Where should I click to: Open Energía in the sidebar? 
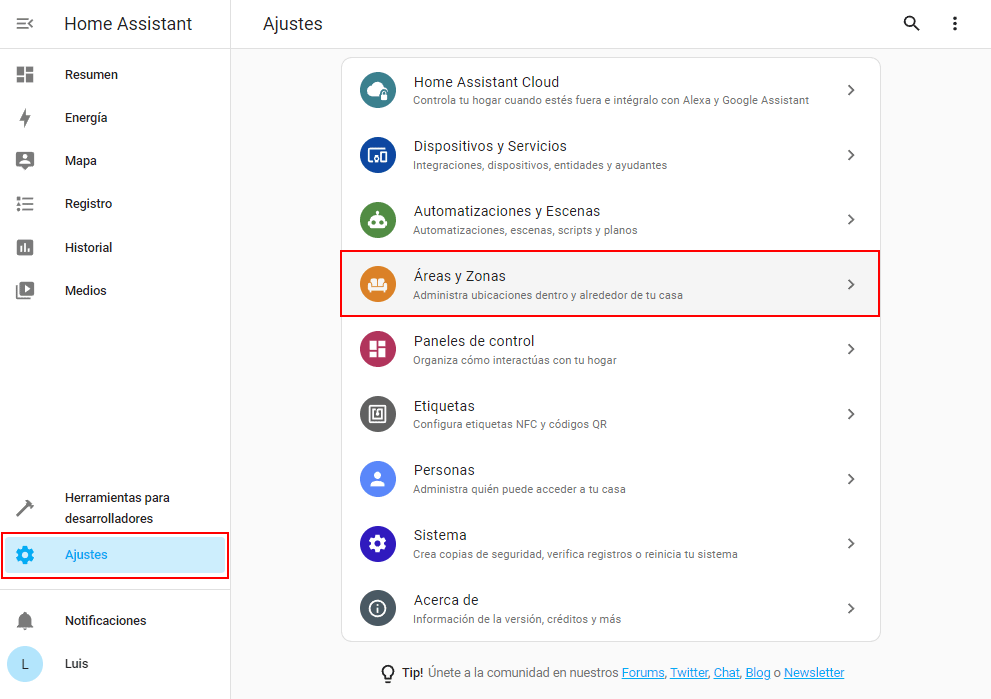tap(86, 118)
